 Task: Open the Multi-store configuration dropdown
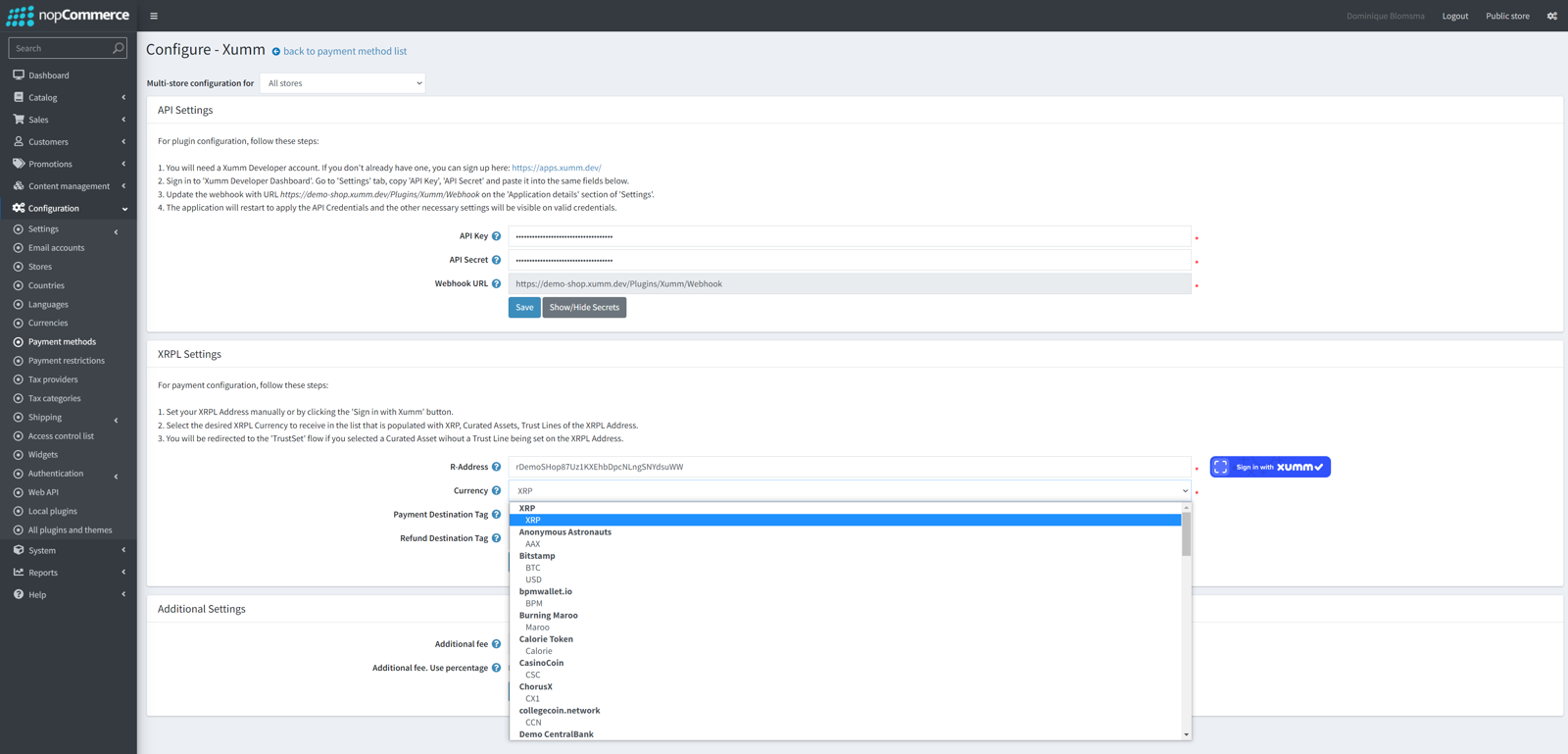tap(343, 83)
